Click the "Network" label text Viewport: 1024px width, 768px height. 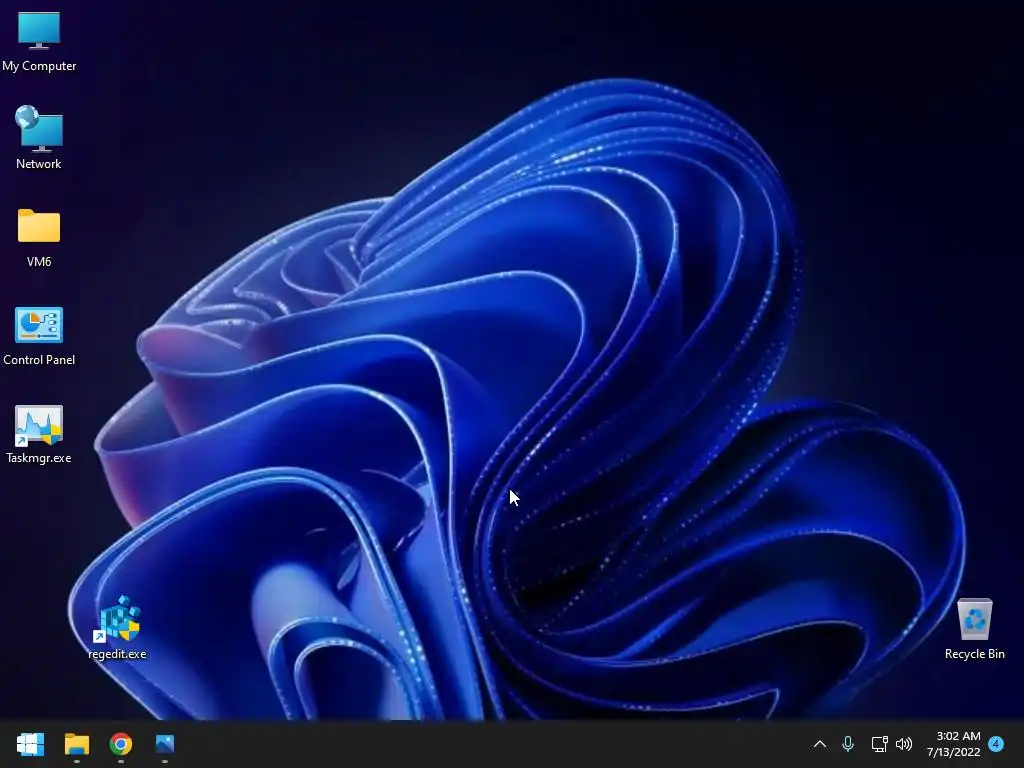39,164
